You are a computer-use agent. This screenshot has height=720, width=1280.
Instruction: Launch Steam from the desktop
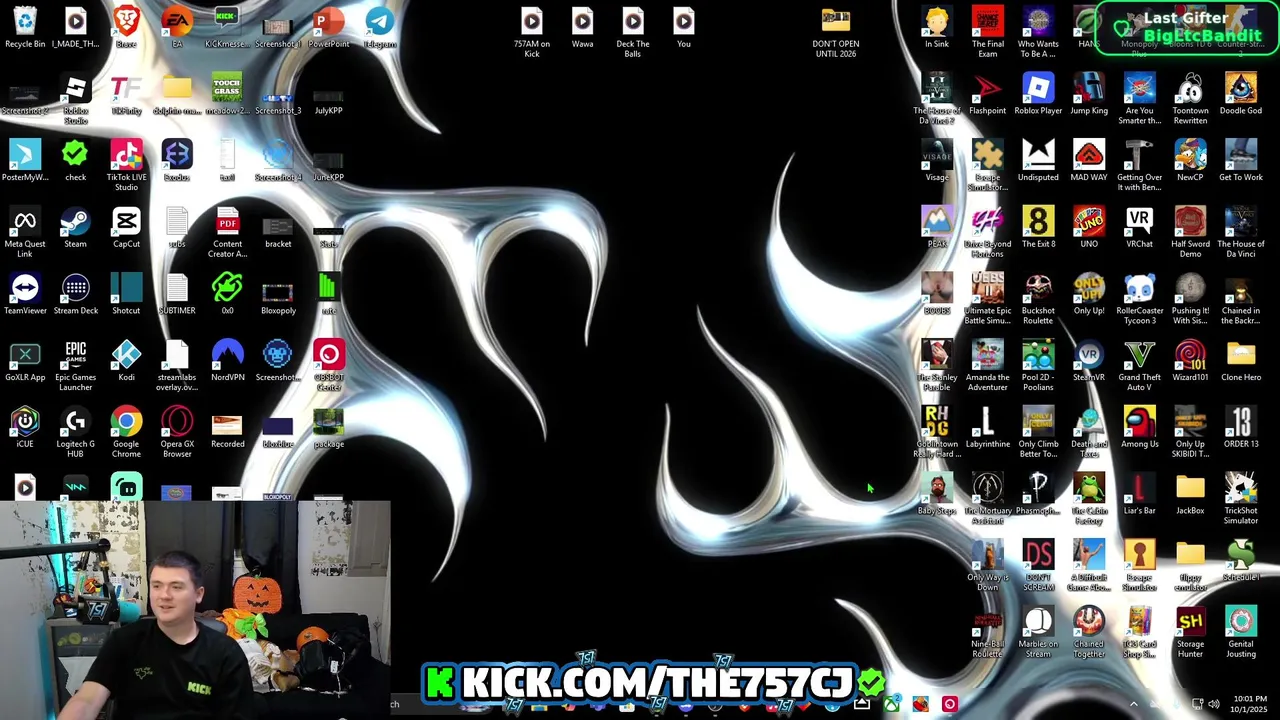[76, 228]
